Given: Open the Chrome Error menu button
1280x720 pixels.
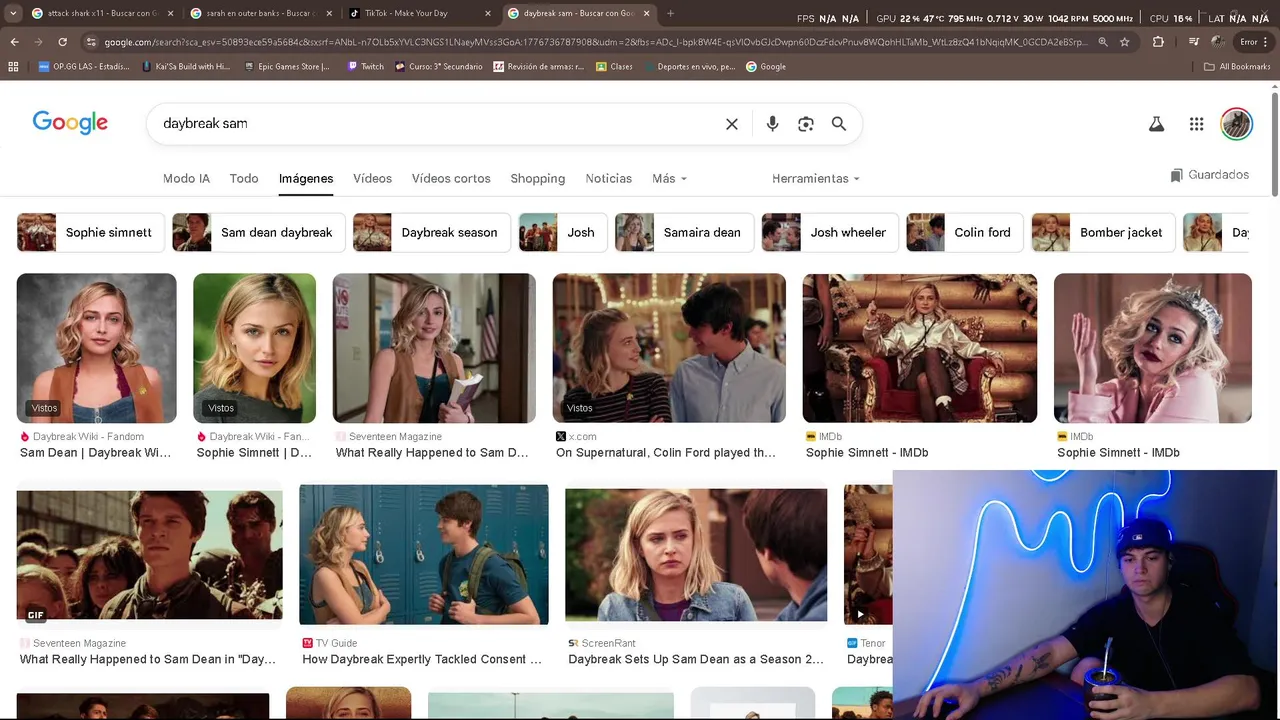Looking at the screenshot, I should pos(1254,42).
